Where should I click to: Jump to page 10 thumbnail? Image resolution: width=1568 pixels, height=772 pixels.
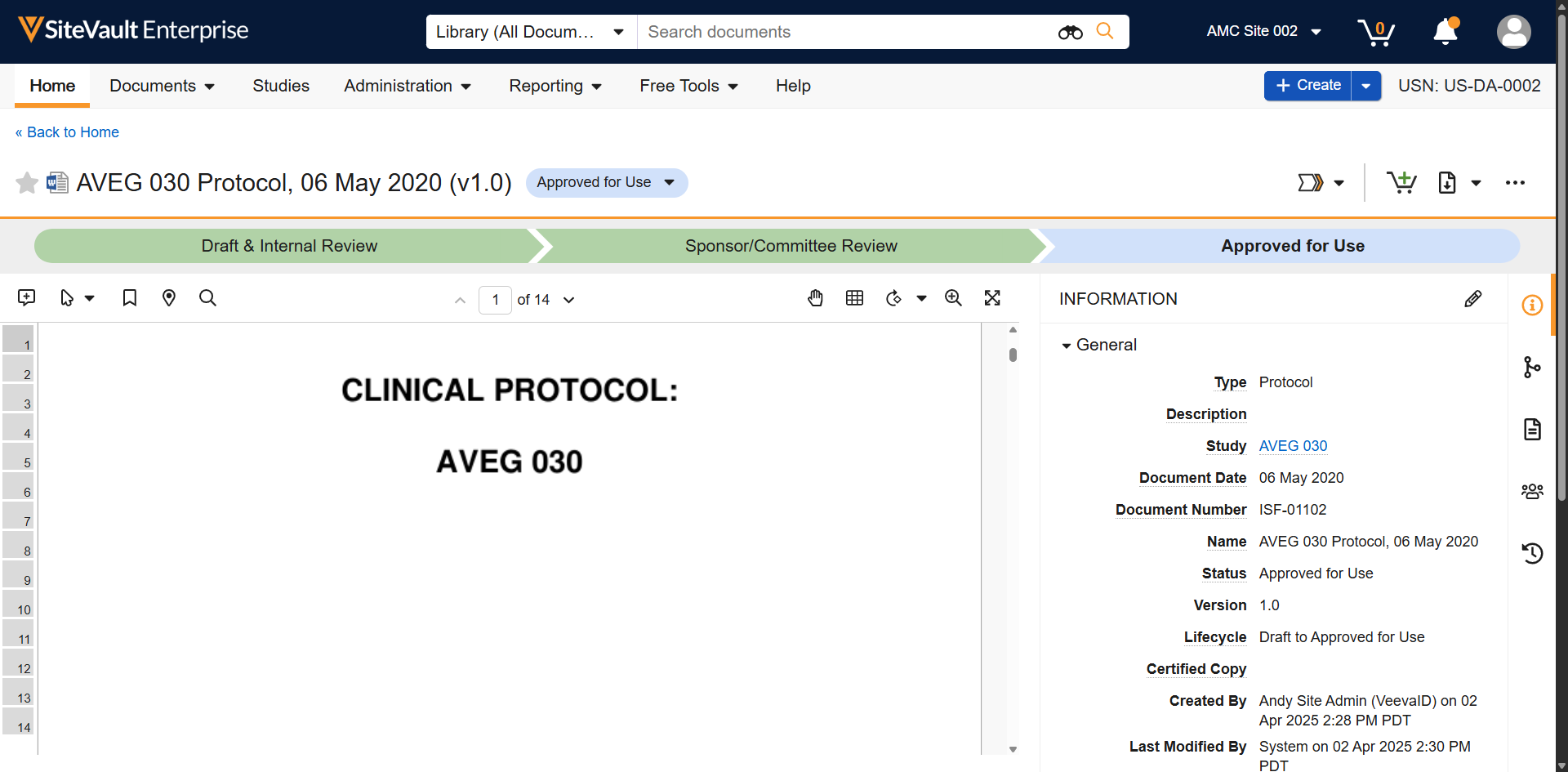tap(18, 604)
